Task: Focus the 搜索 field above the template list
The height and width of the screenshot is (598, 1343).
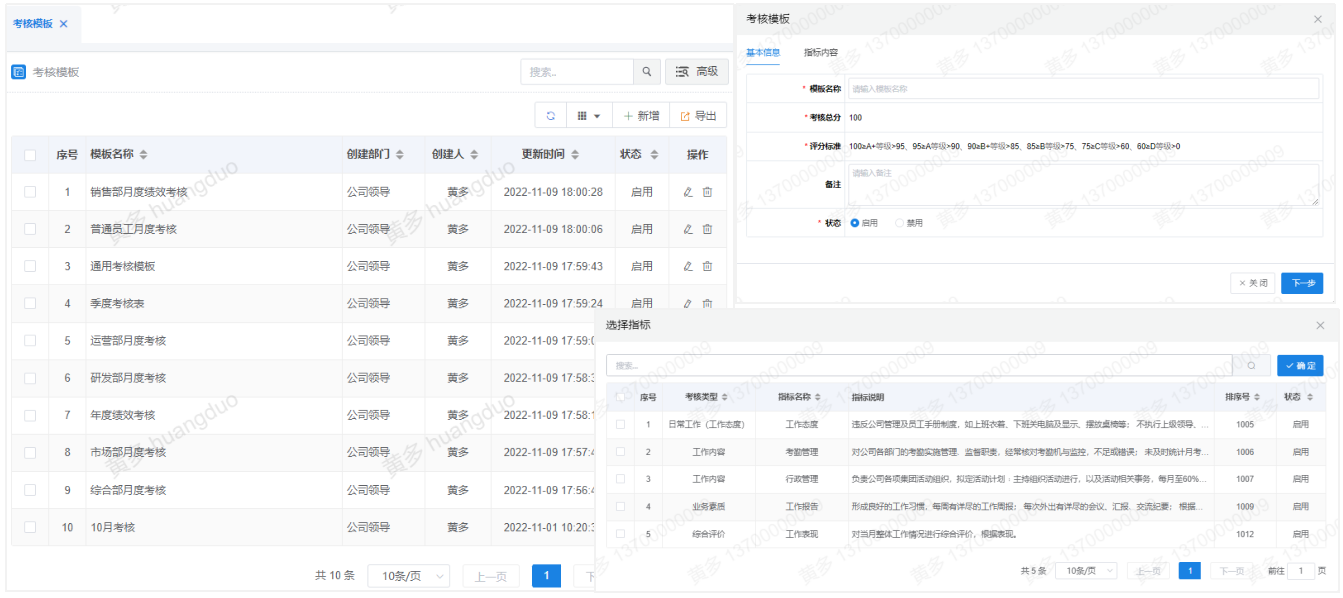Action: [577, 72]
